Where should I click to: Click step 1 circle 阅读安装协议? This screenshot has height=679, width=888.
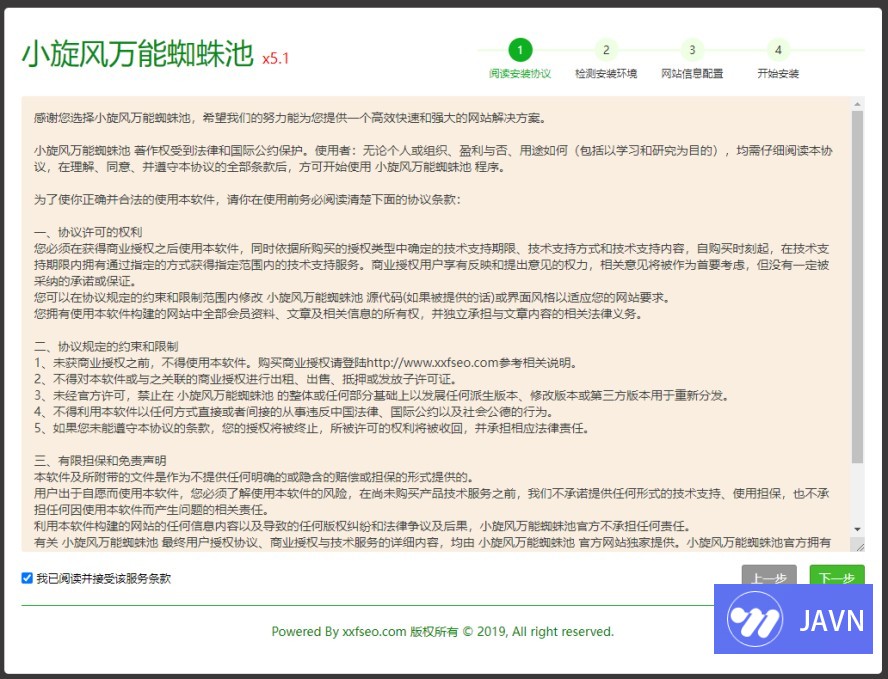520,50
